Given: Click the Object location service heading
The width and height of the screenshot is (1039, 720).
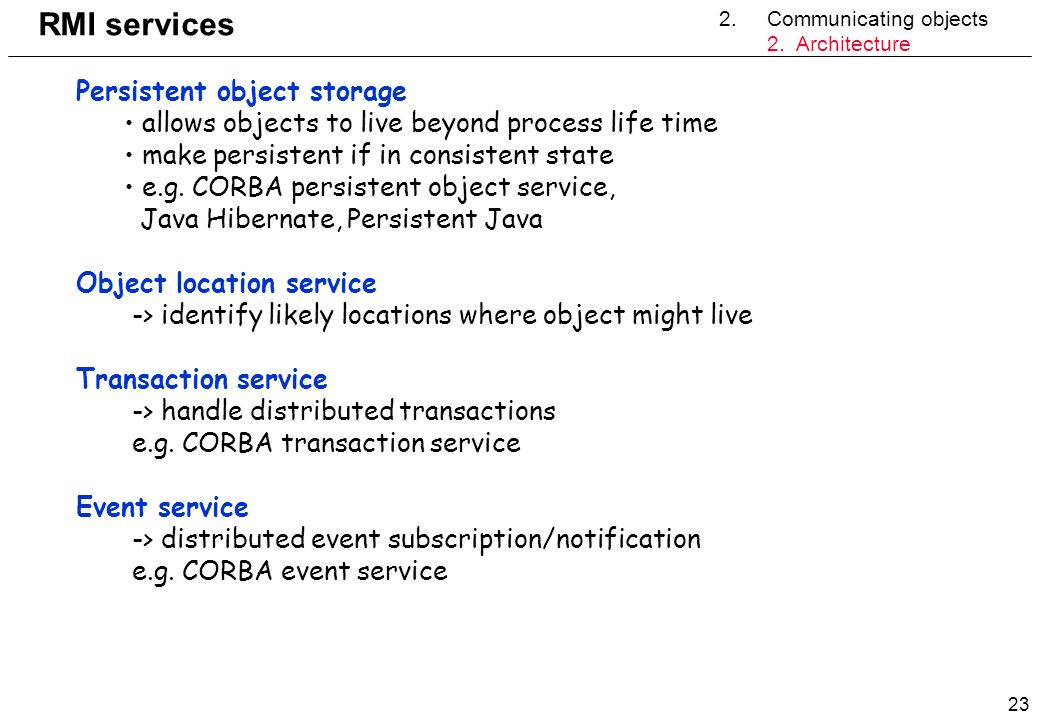Looking at the screenshot, I should [x=226, y=283].
